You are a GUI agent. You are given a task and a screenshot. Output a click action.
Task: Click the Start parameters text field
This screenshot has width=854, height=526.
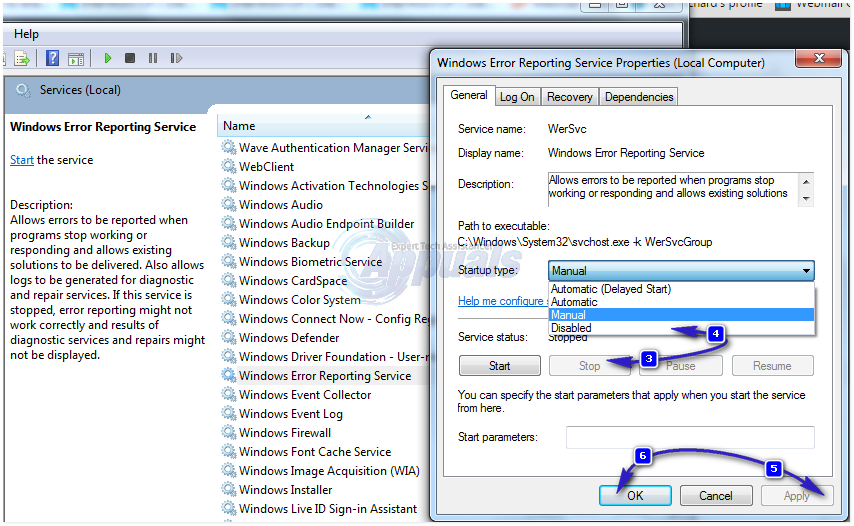click(690, 437)
